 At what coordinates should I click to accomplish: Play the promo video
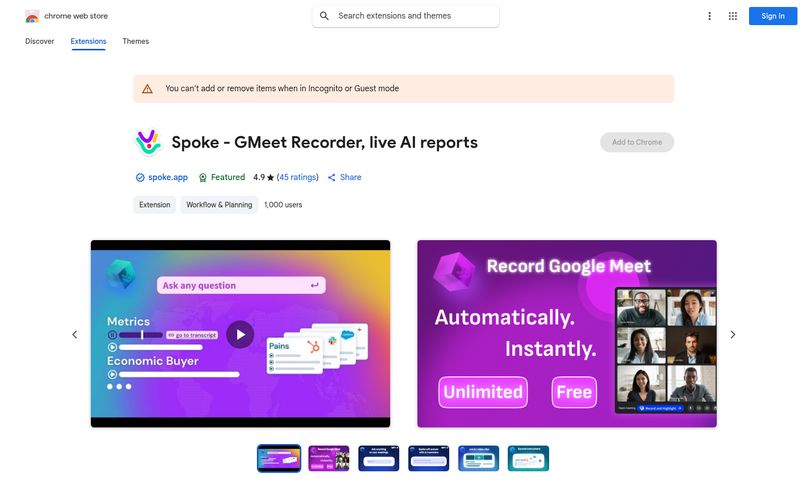(x=240, y=334)
